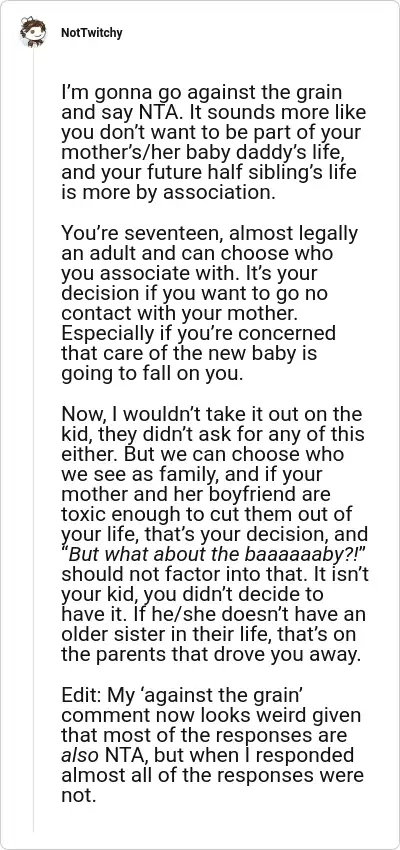Click the line "the parents that drove you away."

(210, 655)
